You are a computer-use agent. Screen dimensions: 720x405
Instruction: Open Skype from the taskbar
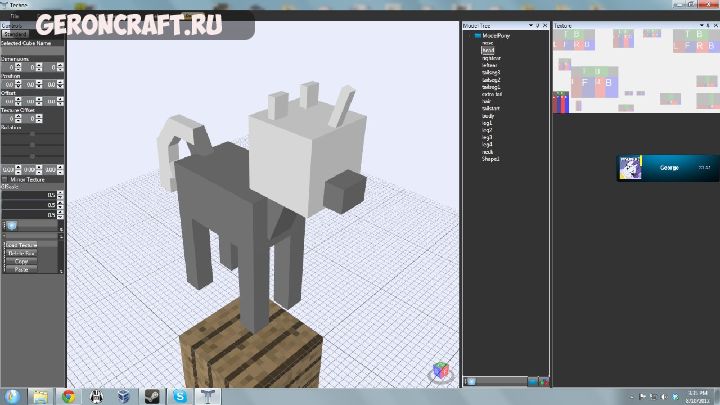[180, 396]
